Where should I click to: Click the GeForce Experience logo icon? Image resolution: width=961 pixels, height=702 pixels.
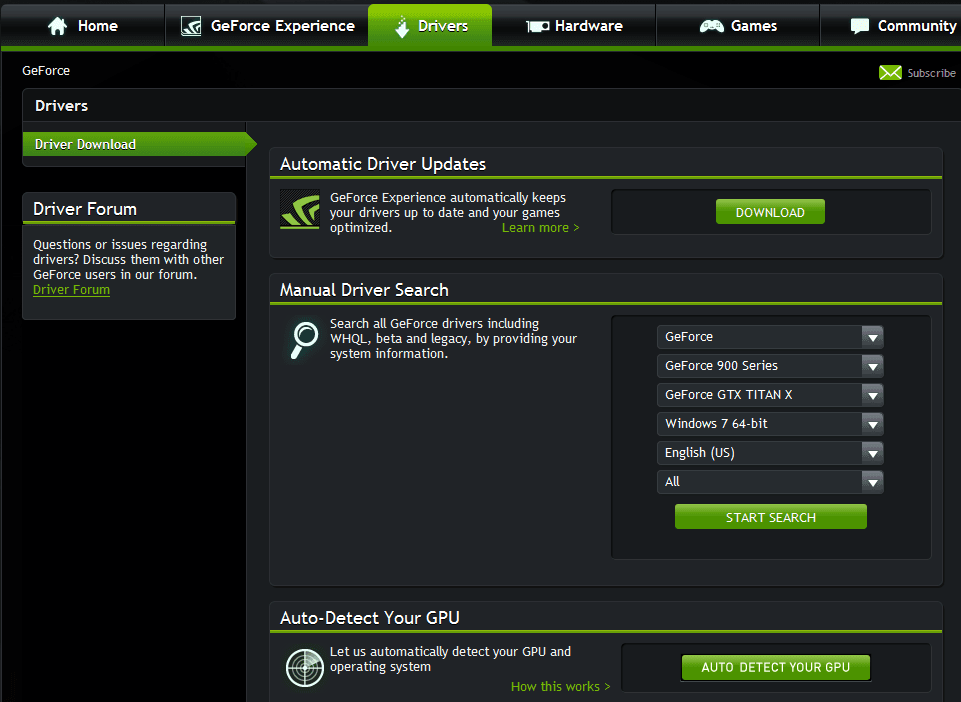(x=189, y=25)
